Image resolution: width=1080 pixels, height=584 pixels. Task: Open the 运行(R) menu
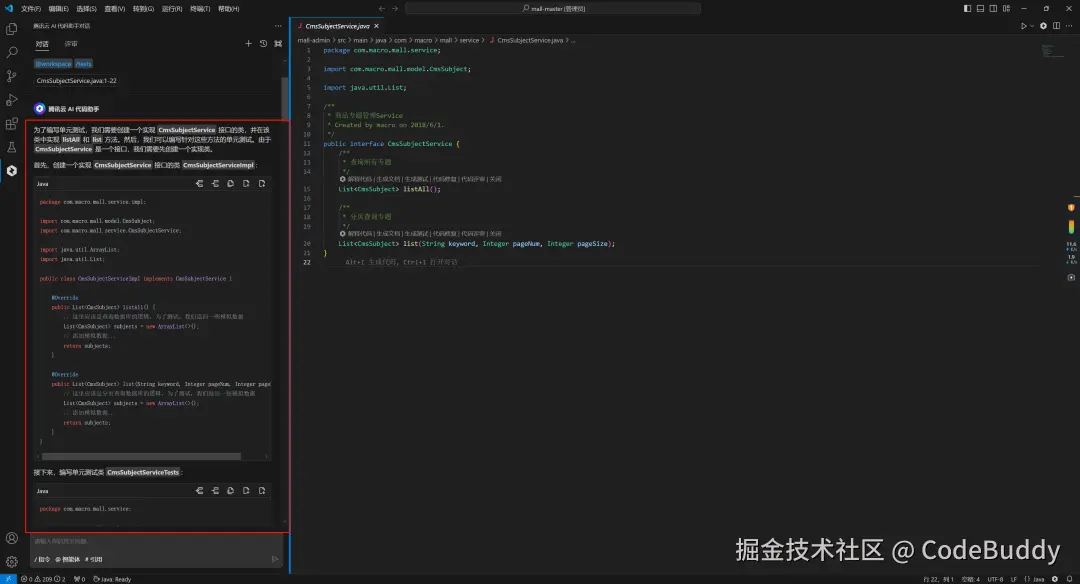point(172,9)
